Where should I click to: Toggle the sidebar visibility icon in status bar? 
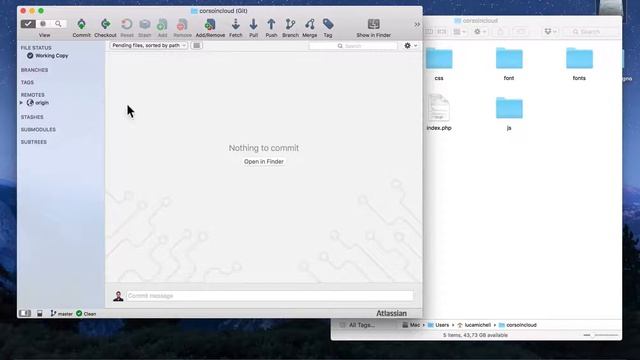25,313
